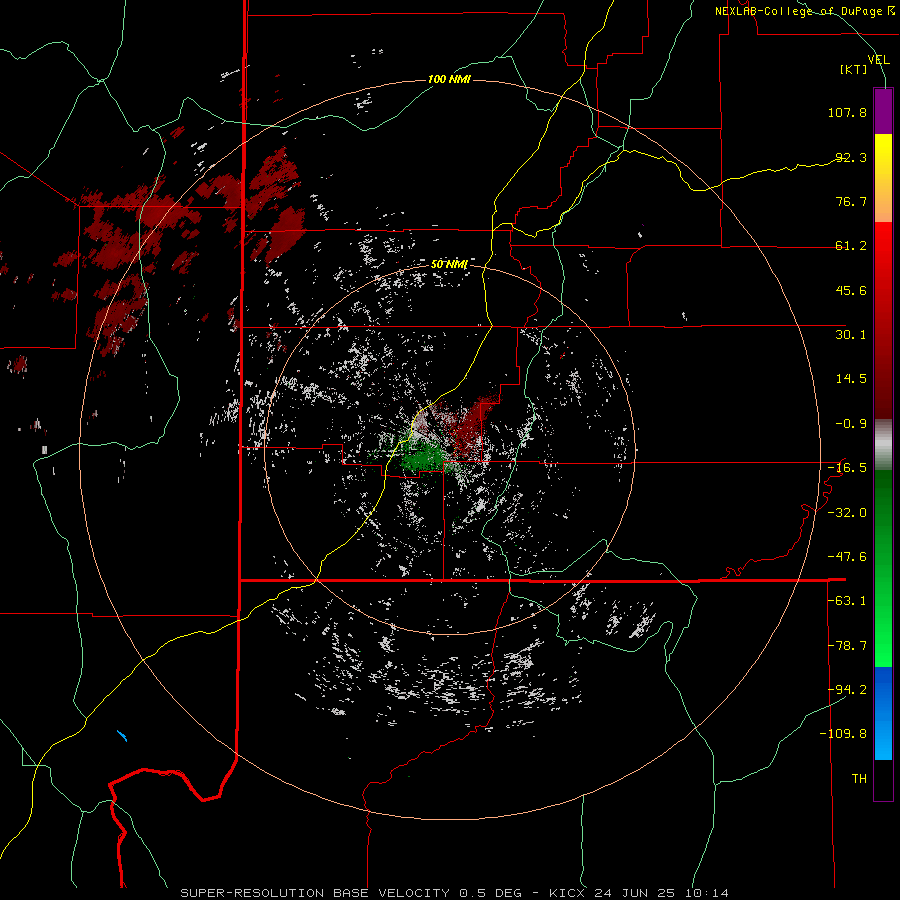The height and width of the screenshot is (900, 900).
Task: Click the SUPER-RESOLUTION BASE VELOCITY caption text
Action: click(x=315, y=893)
